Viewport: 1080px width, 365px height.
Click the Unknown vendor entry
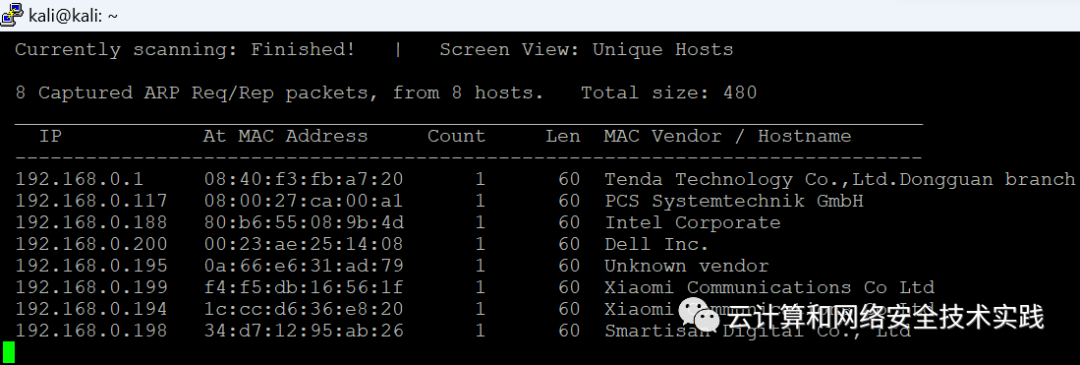686,265
